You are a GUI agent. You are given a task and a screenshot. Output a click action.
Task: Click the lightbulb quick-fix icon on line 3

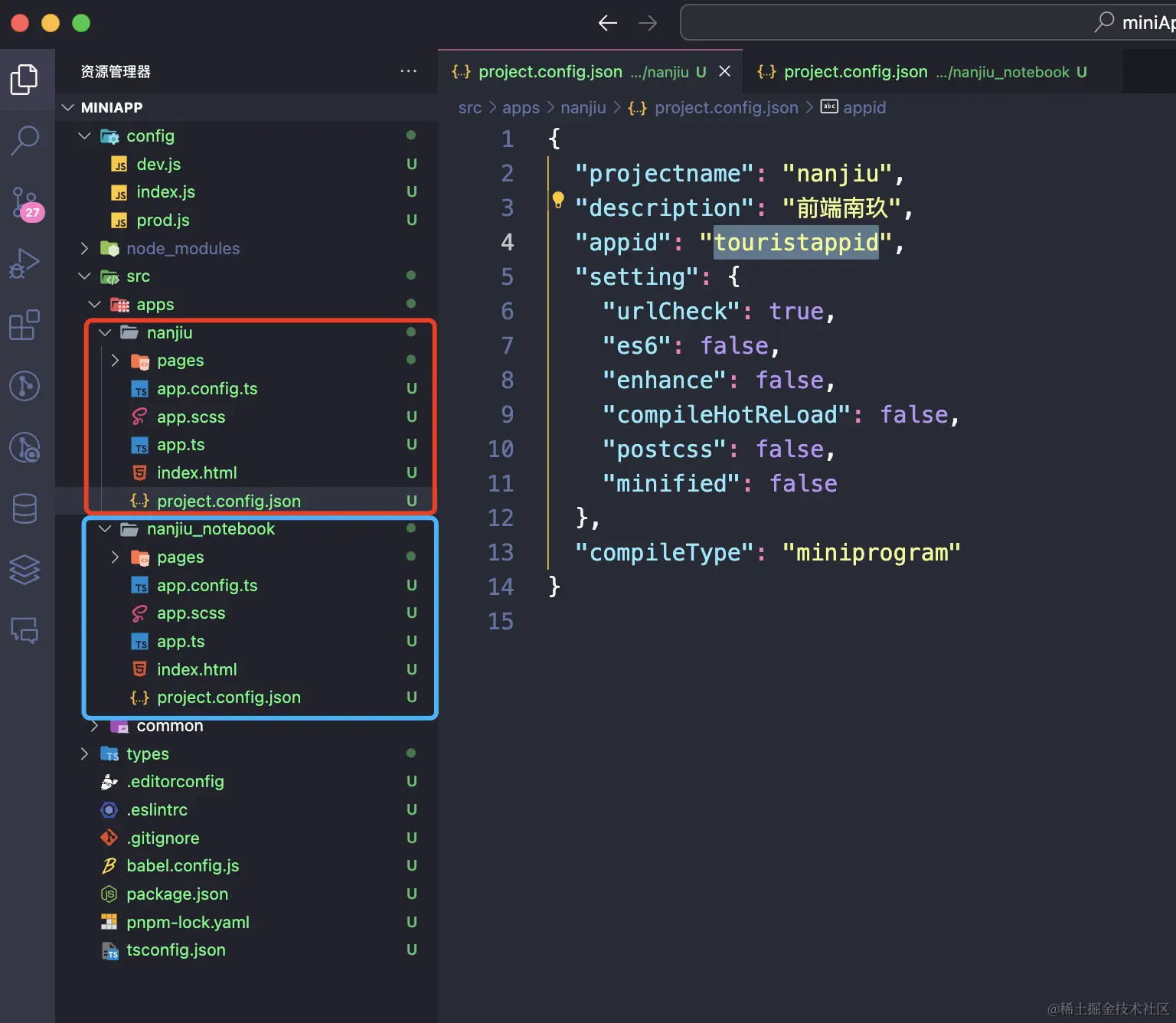click(x=558, y=201)
